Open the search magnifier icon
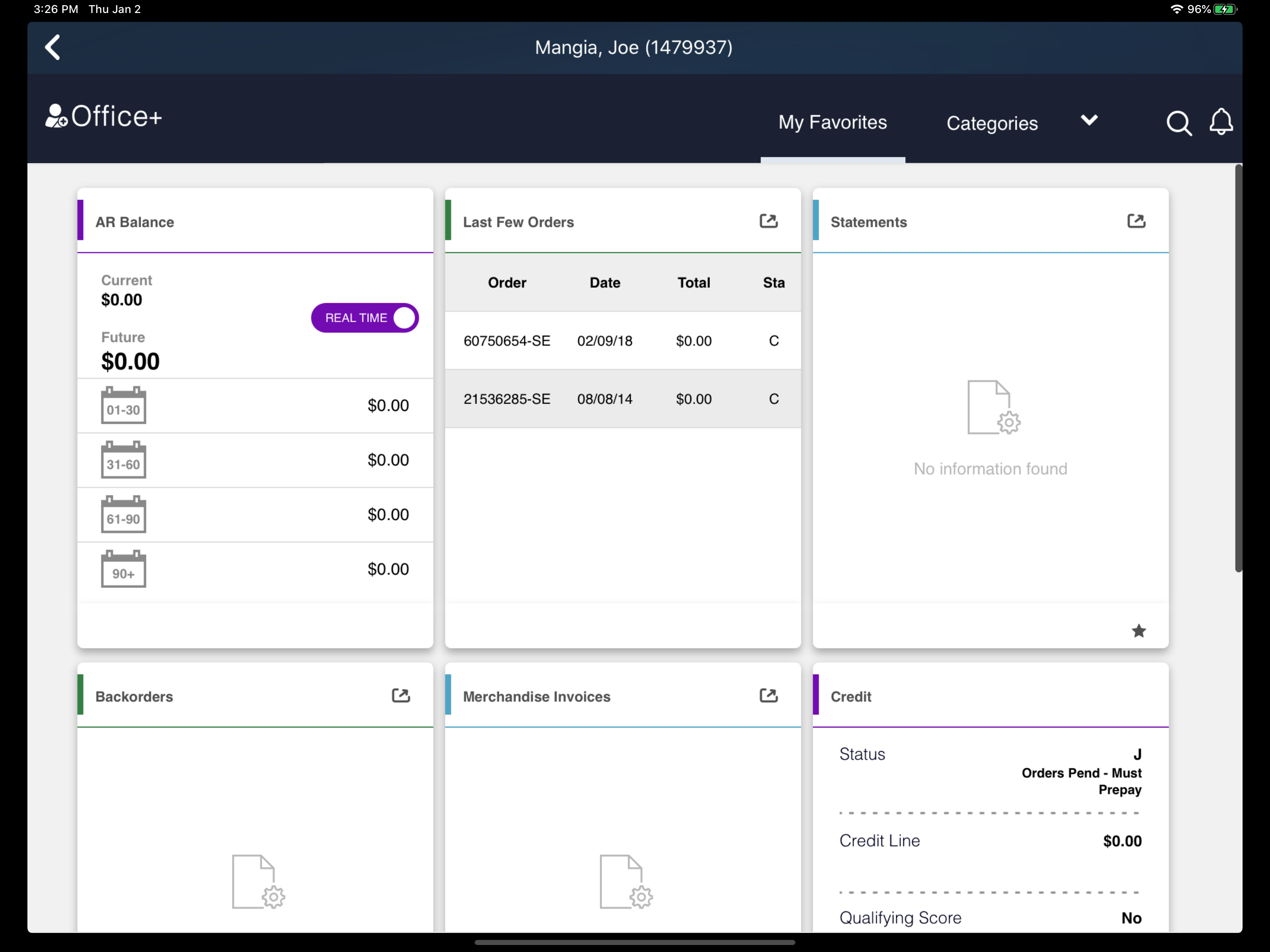The width and height of the screenshot is (1270, 952). tap(1179, 123)
